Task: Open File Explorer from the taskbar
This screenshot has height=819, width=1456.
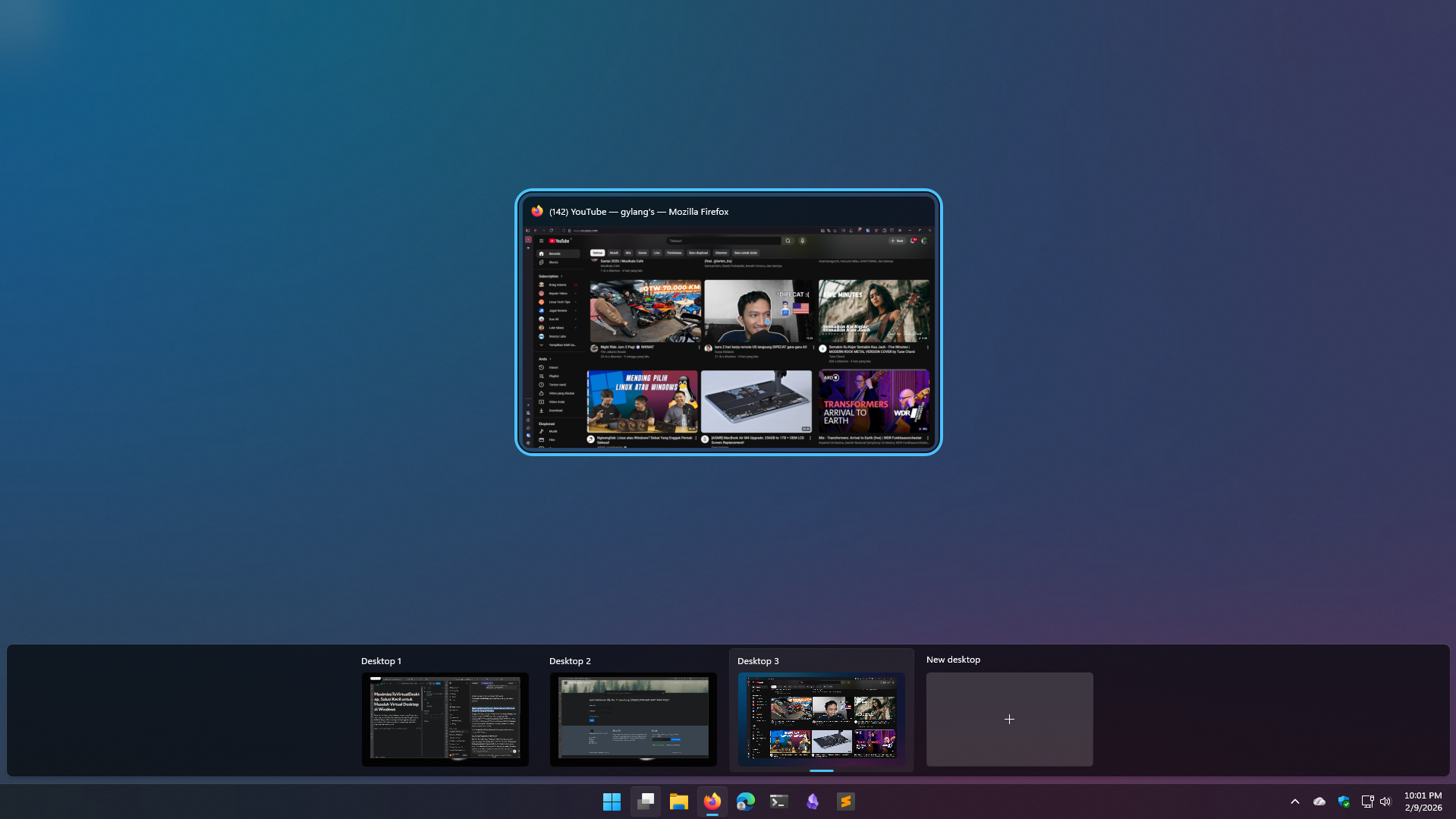Action: (x=679, y=802)
